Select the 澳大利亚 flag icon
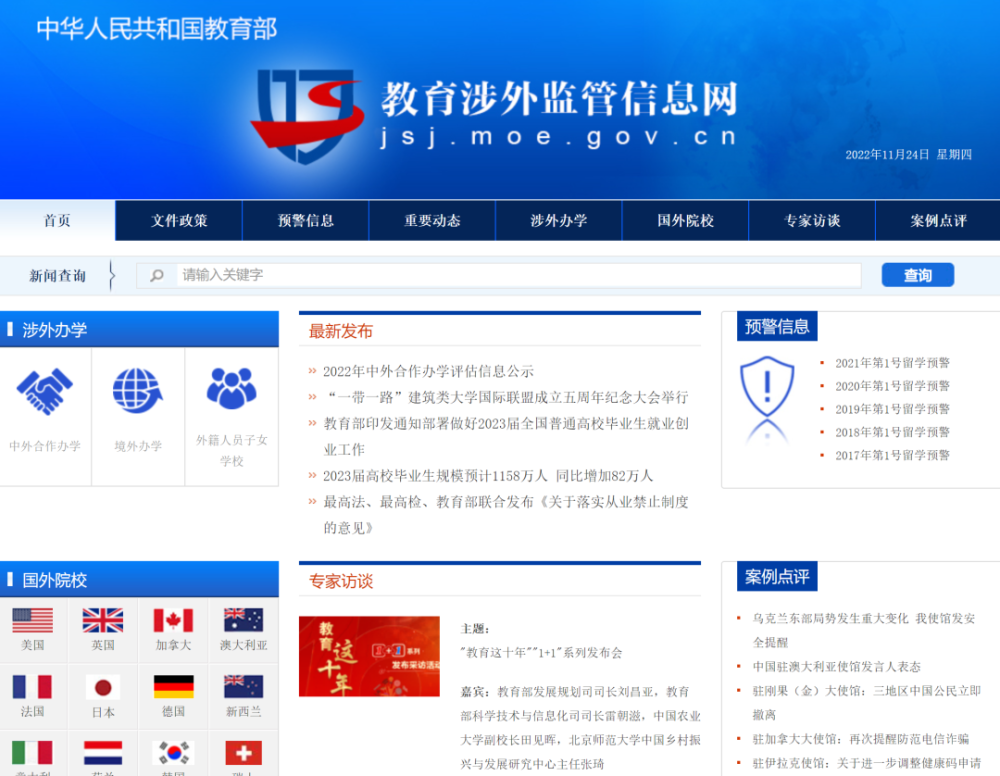The width and height of the screenshot is (1000, 776). [x=244, y=620]
